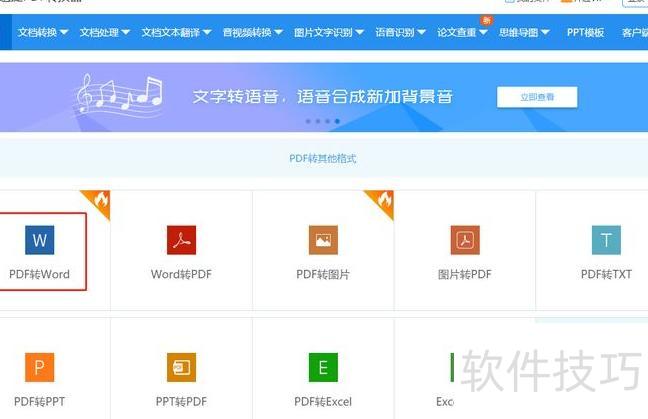Viewport: 648px width, 419px height.
Task: Show the first banner slide dot
Action: (308, 121)
